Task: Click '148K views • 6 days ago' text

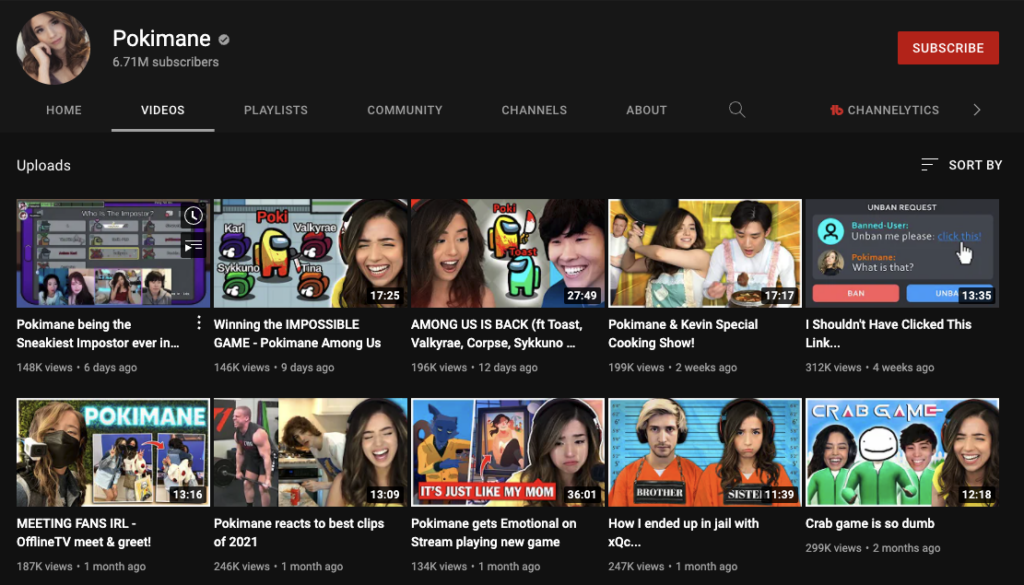Action: click(x=77, y=368)
